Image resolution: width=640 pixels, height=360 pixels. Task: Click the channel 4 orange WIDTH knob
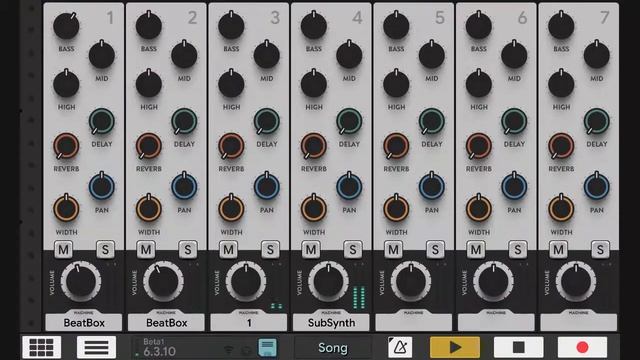coord(313,209)
